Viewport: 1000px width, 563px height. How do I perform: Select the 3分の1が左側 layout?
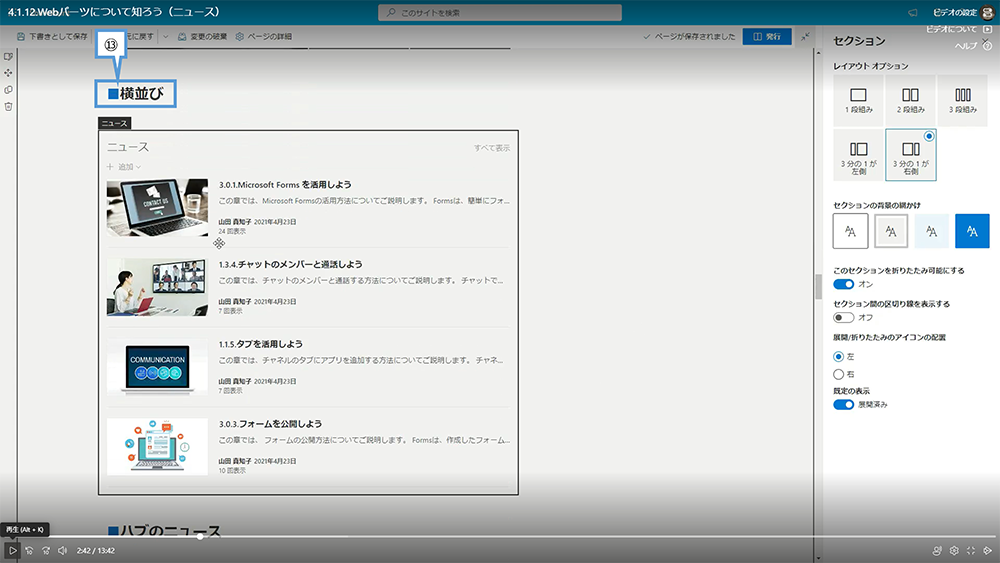coord(858,155)
